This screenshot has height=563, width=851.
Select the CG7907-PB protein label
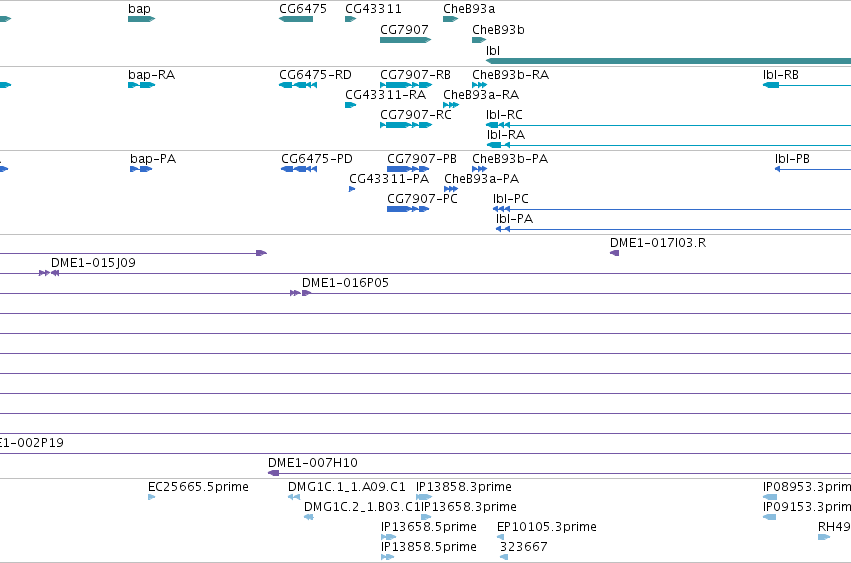[x=422, y=159]
